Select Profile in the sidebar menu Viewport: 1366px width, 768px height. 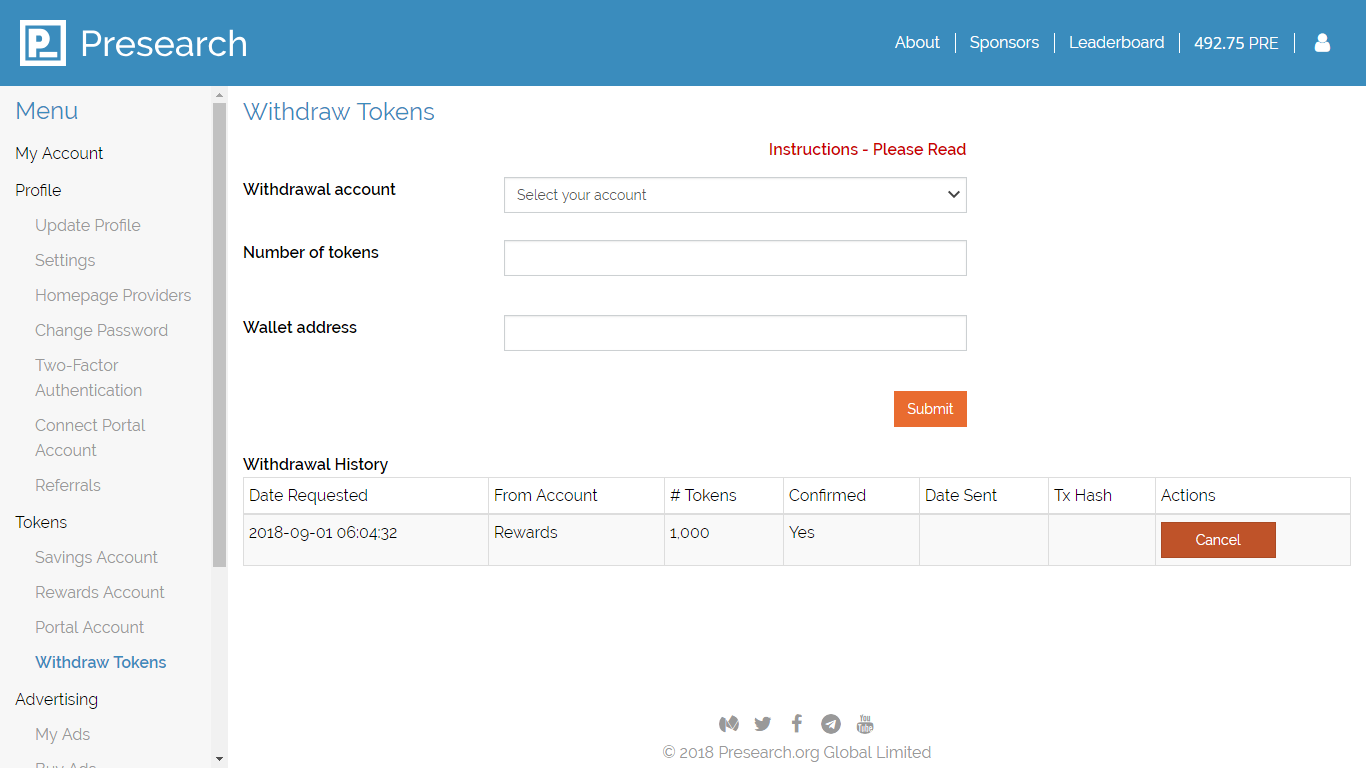tap(38, 190)
